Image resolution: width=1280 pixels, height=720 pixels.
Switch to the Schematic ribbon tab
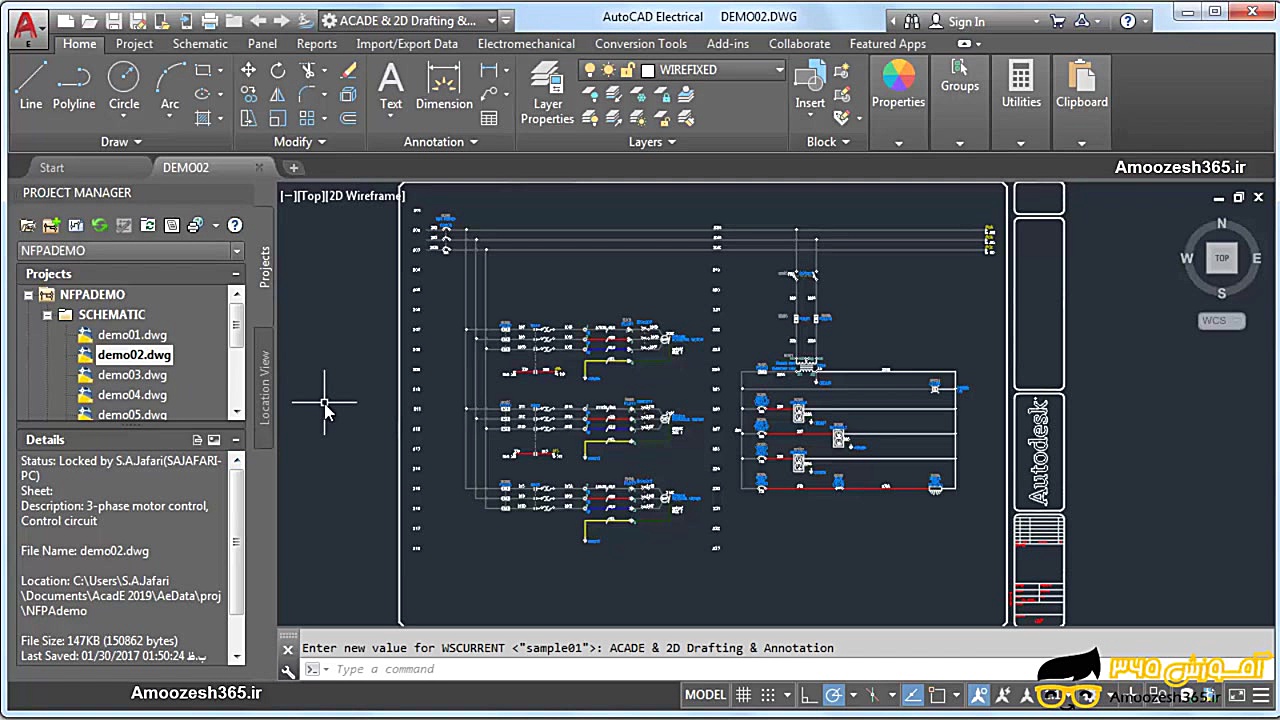200,44
